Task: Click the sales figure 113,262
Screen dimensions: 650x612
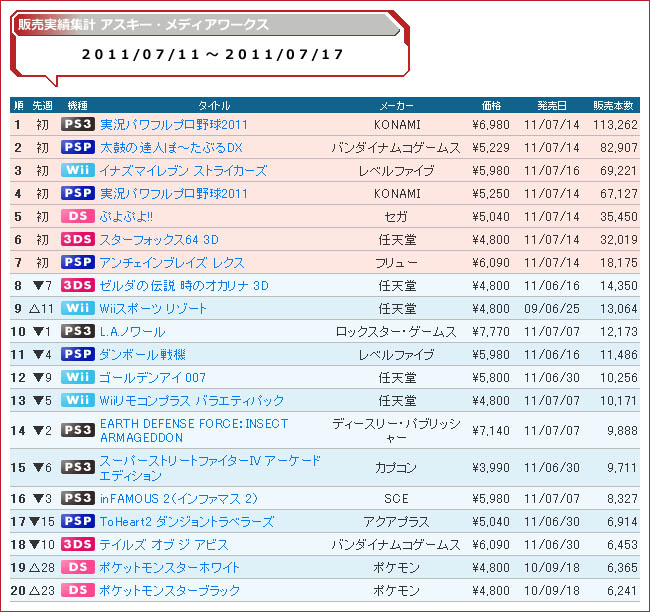Action: point(615,124)
